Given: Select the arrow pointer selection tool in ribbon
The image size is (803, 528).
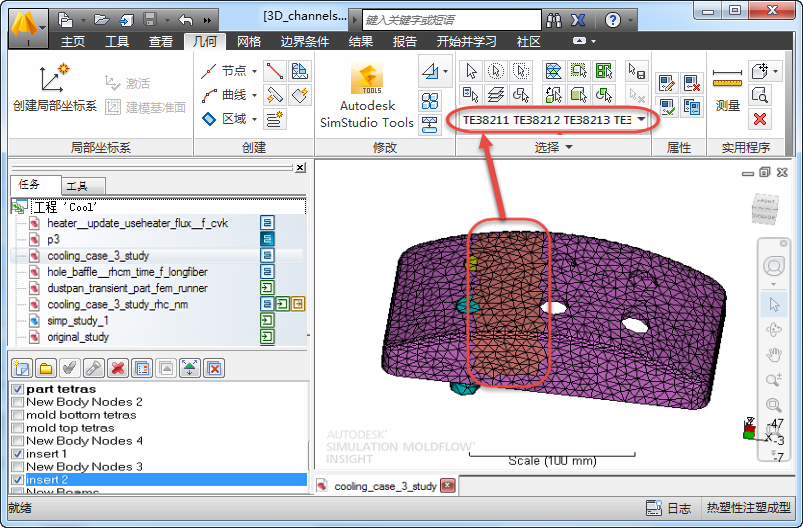Looking at the screenshot, I should tap(471, 71).
